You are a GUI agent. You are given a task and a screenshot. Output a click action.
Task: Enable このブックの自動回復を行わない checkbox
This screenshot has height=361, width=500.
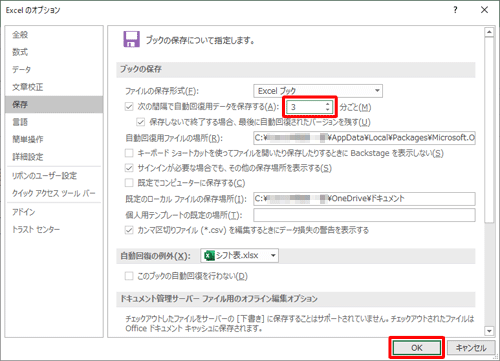pyautogui.click(x=129, y=276)
